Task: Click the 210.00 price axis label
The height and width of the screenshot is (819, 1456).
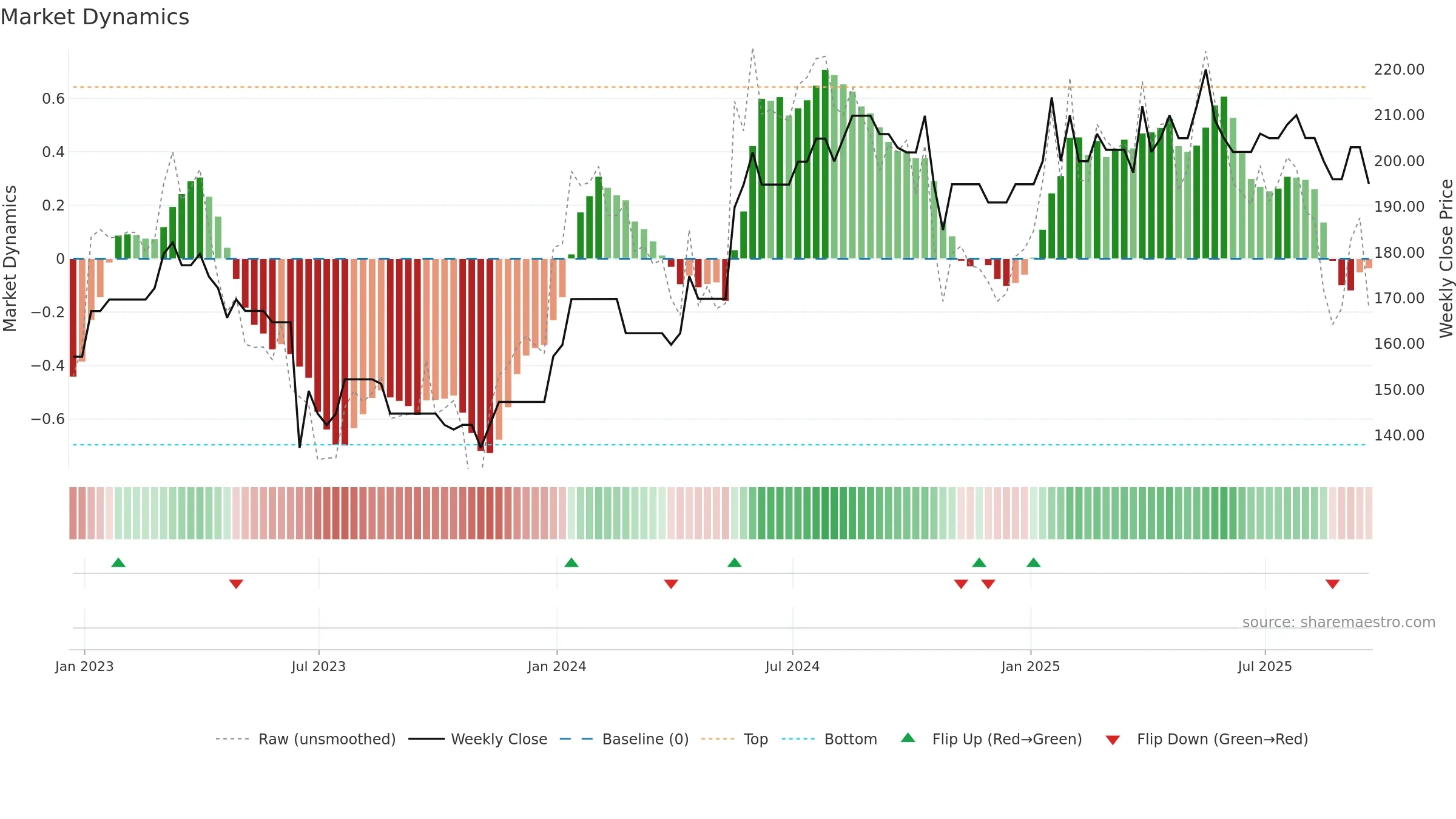Action: tap(1399, 115)
